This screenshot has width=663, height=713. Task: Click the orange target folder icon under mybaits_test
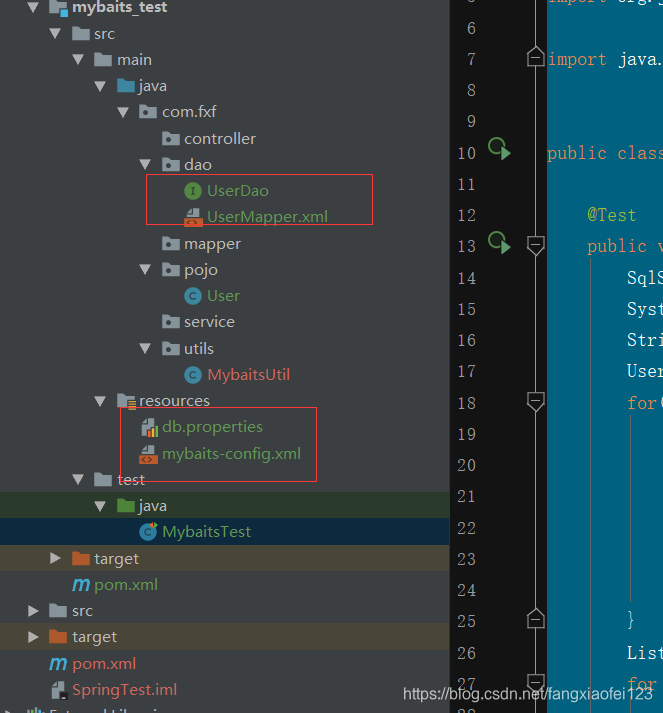[x=81, y=558]
